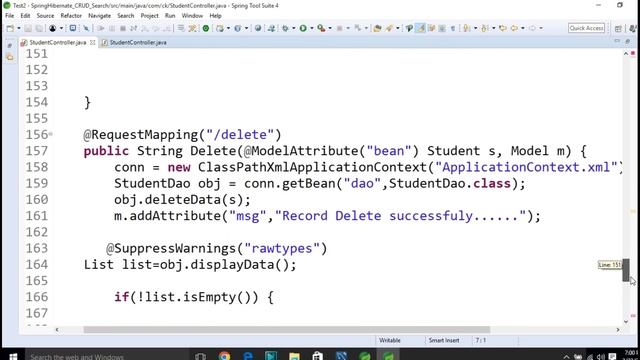Click the Last Edit Location icon
Image resolution: width=640 pixels, height=360 pixels.
pyautogui.click(x=503, y=28)
